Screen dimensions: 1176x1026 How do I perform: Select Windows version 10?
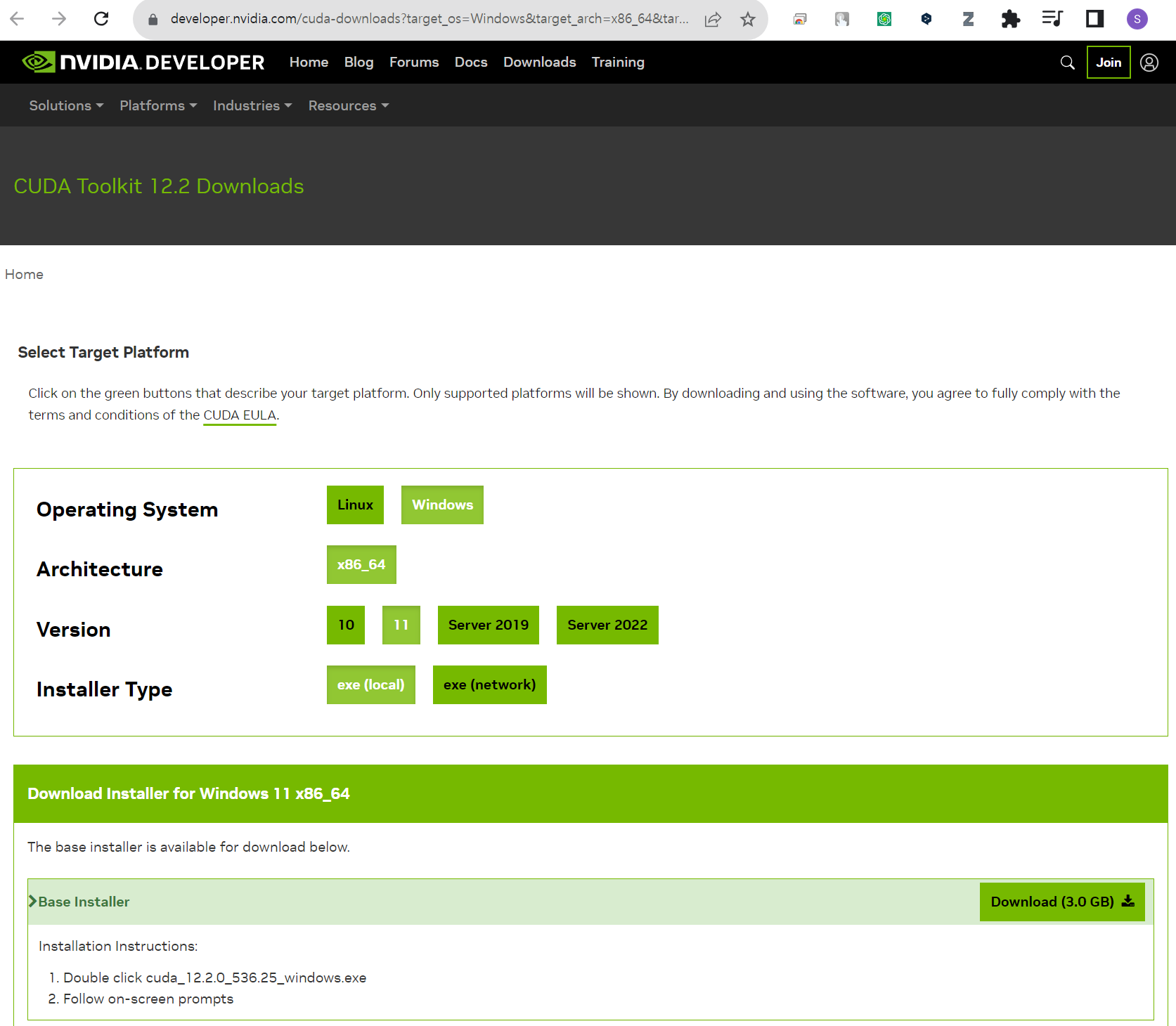(346, 625)
